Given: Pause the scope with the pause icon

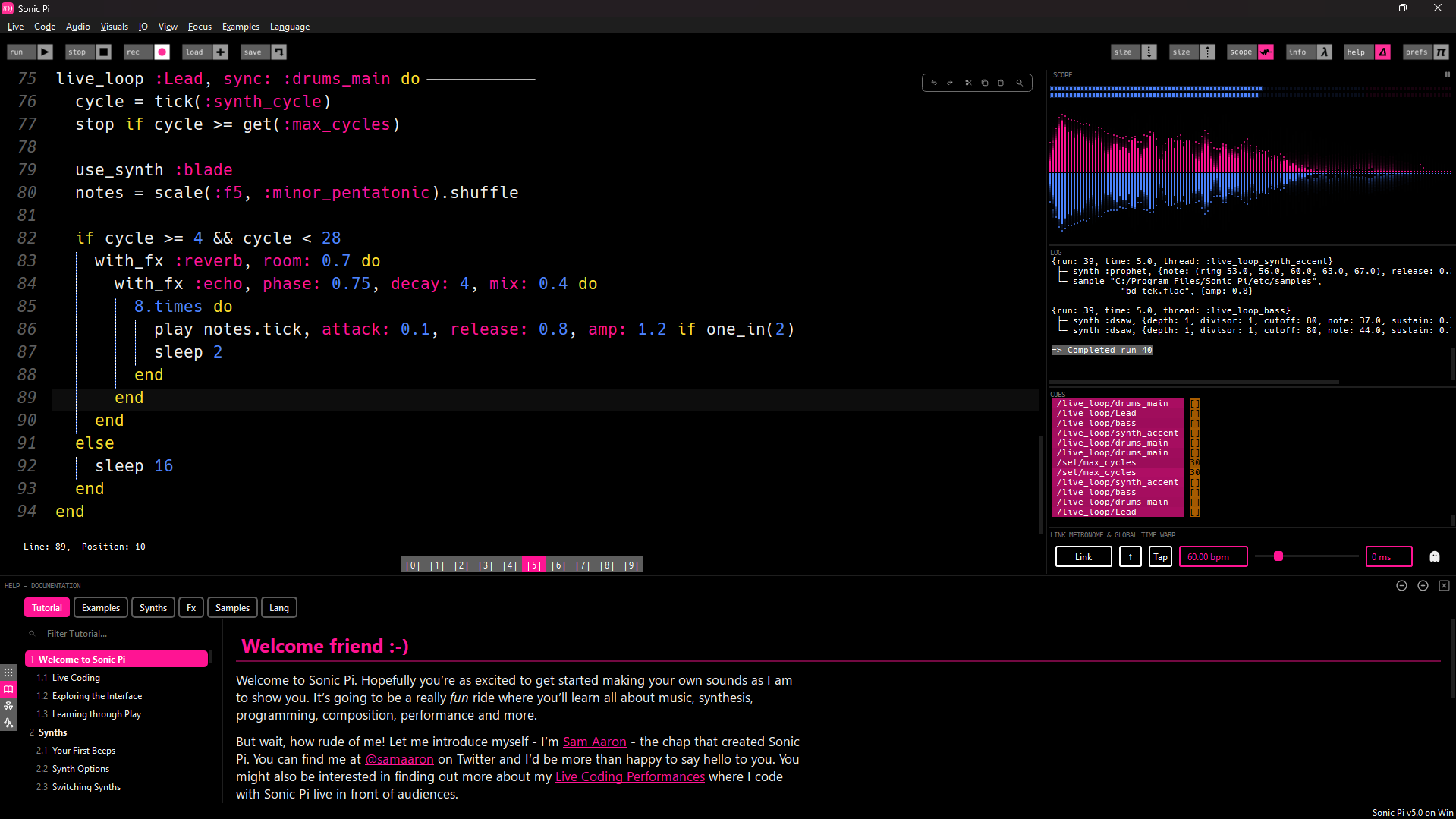Looking at the screenshot, I should [x=1447, y=74].
